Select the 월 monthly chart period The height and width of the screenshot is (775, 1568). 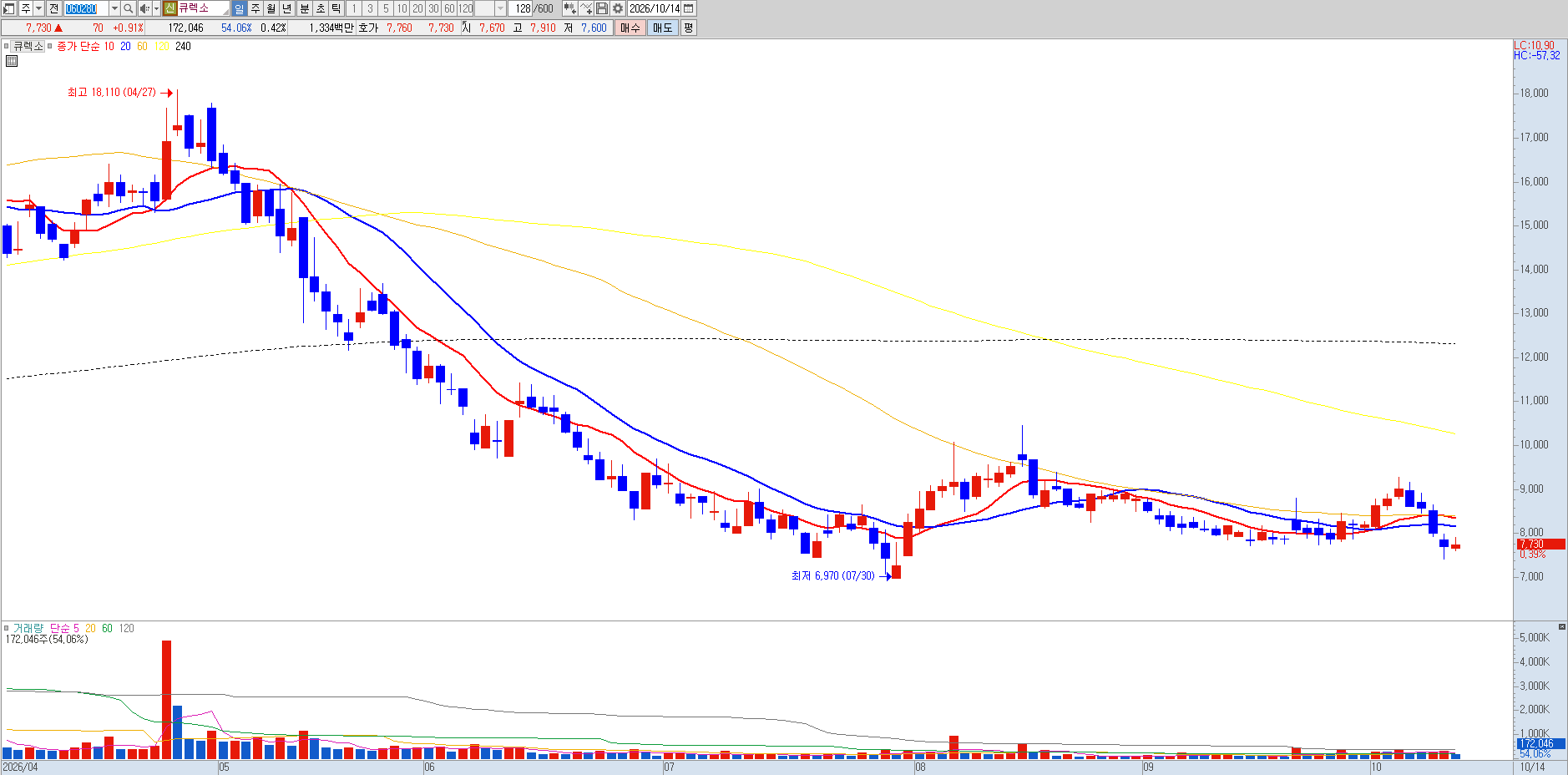(x=271, y=8)
